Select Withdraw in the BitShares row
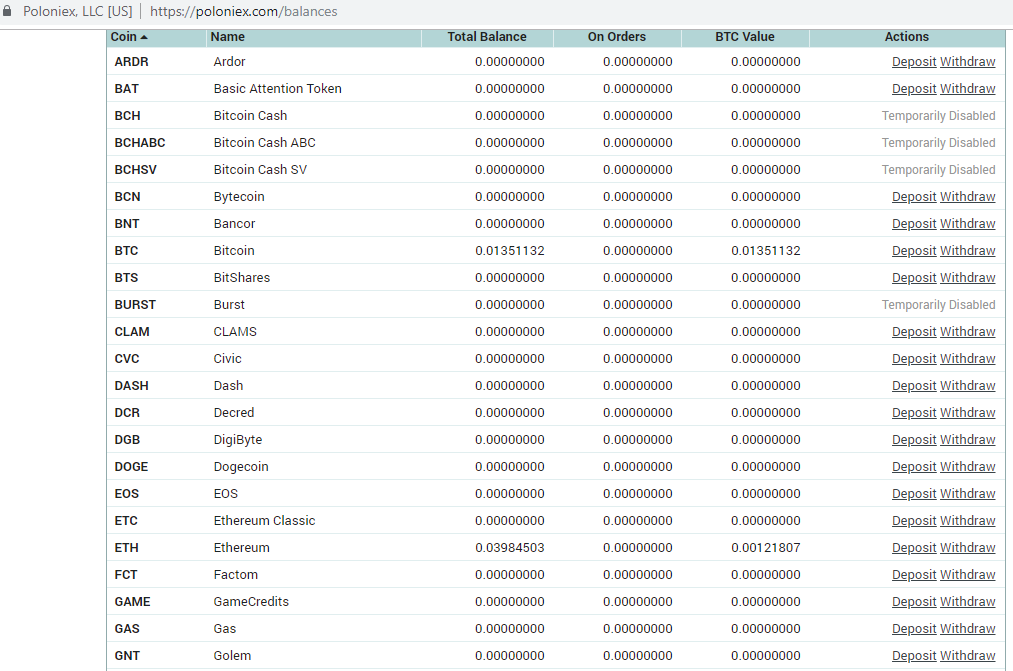 (967, 278)
